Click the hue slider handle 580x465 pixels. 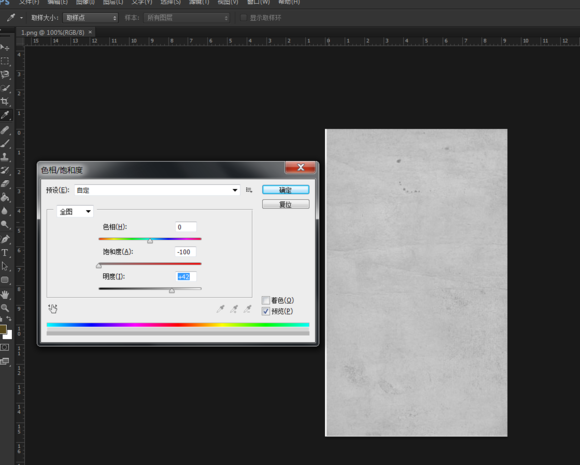pyautogui.click(x=150, y=241)
